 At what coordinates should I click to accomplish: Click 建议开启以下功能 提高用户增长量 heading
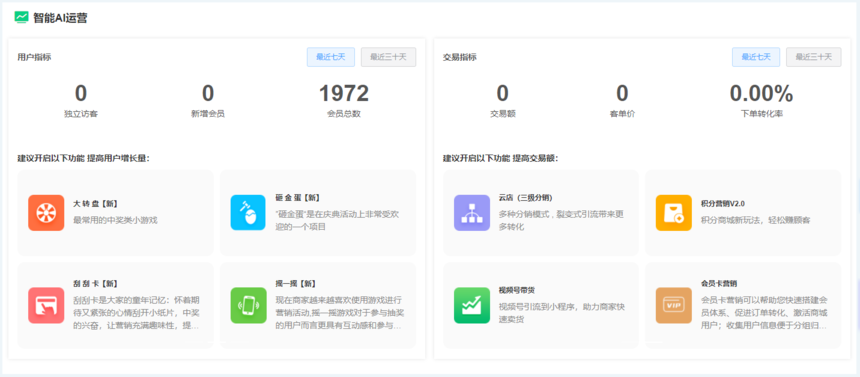(83, 159)
